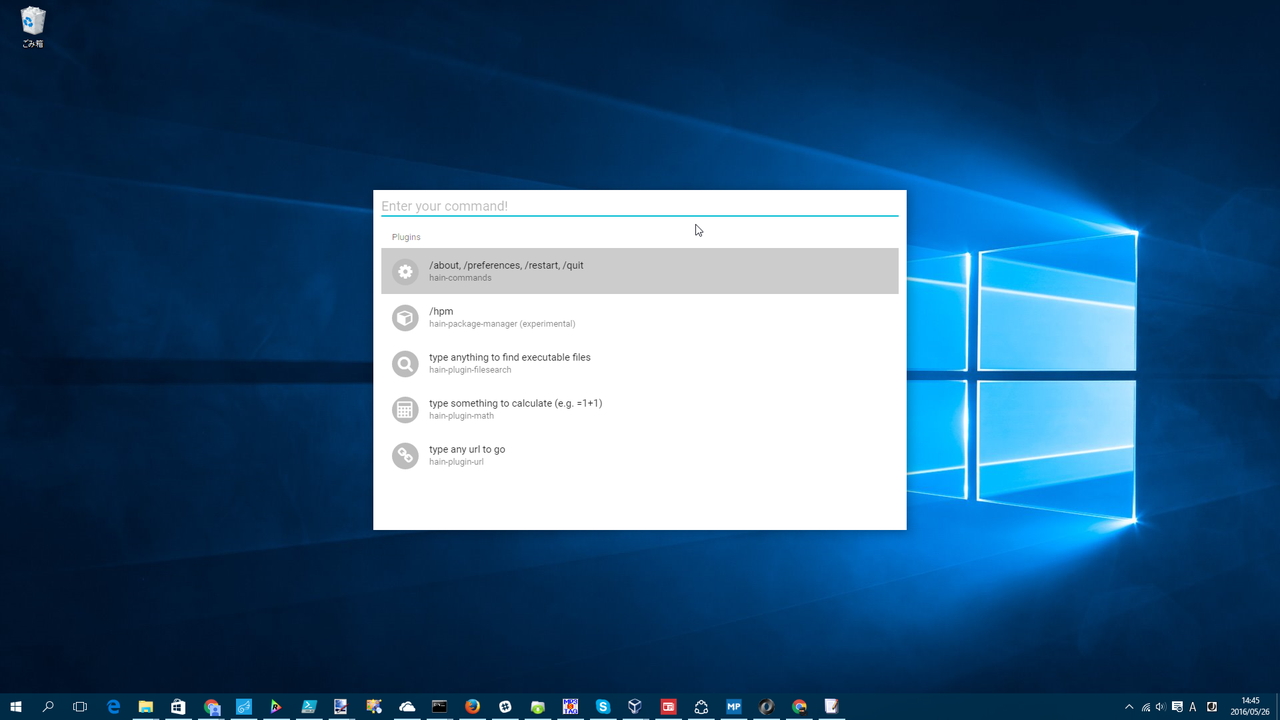Open the volume control in system tray

[x=1160, y=707]
